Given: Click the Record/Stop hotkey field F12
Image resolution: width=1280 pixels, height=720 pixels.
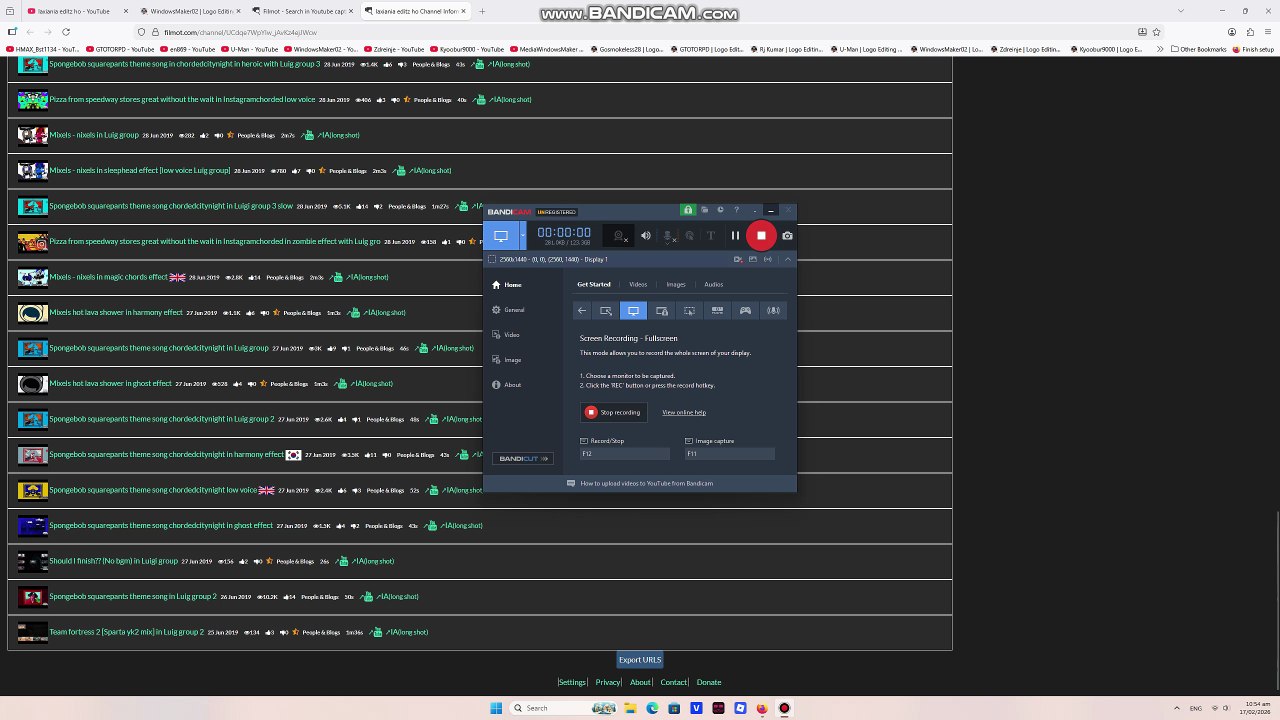Looking at the screenshot, I should (x=625, y=454).
